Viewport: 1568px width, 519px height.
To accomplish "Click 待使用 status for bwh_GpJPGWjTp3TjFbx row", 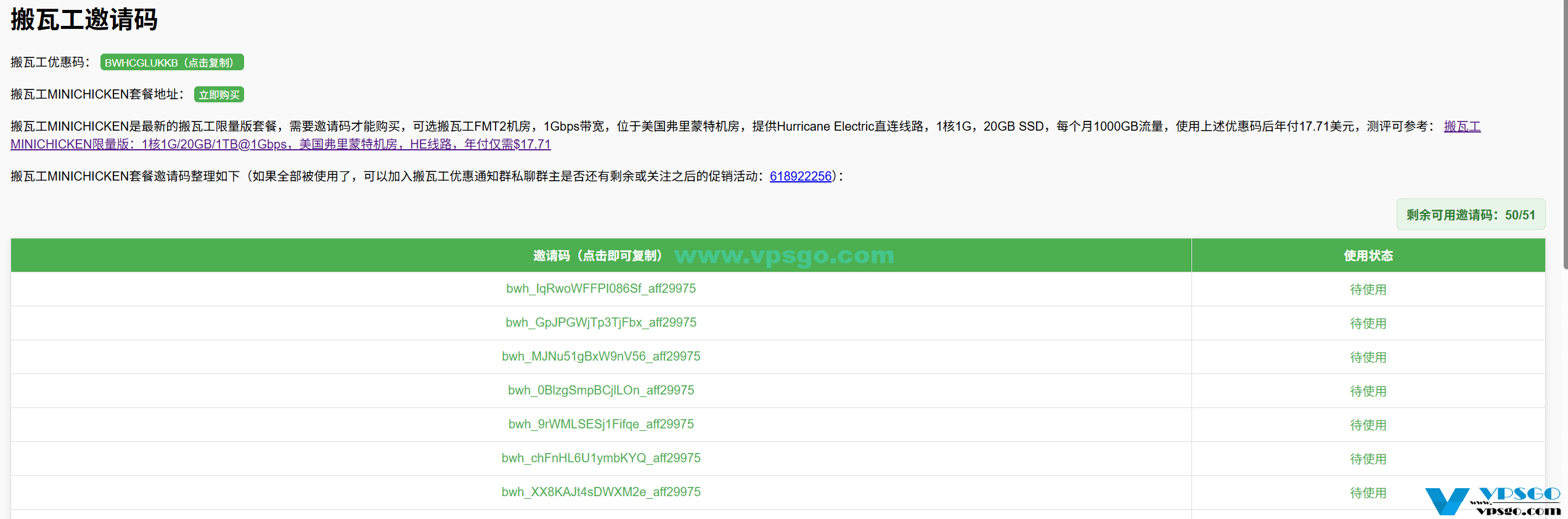I will pyautogui.click(x=1368, y=323).
